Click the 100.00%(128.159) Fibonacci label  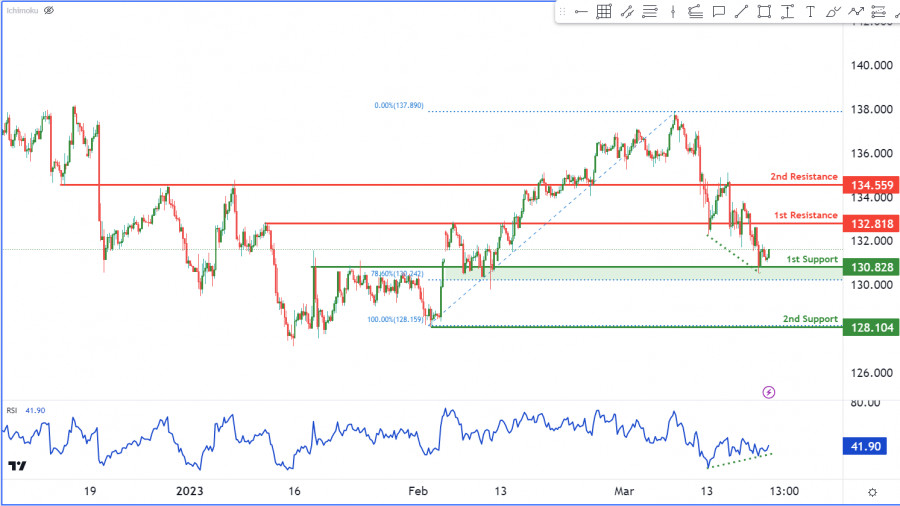[395, 320]
